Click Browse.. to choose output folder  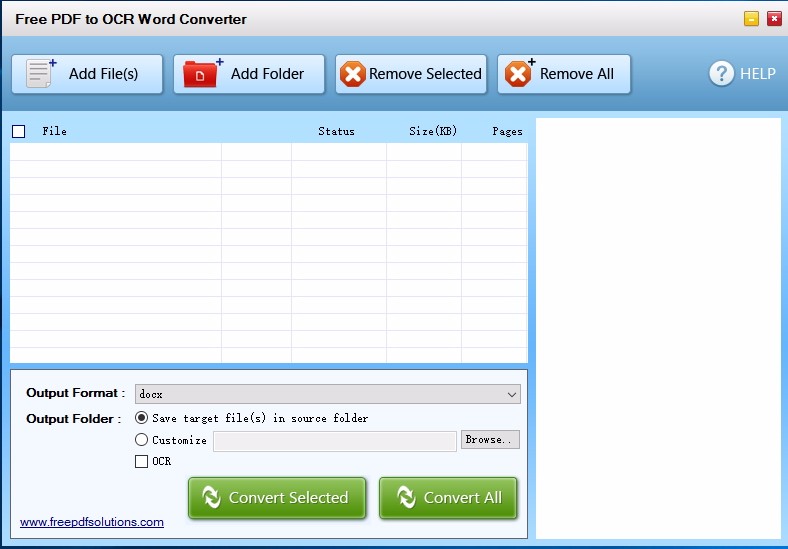pyautogui.click(x=490, y=439)
